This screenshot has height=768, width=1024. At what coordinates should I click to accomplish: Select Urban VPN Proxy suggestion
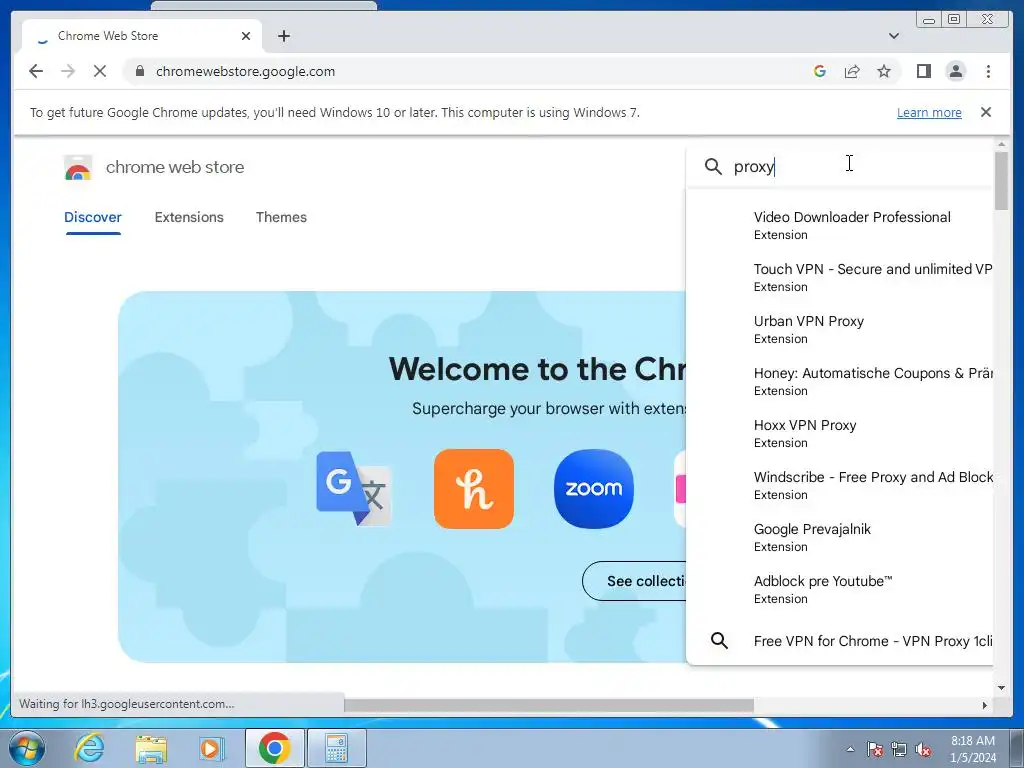pyautogui.click(x=840, y=329)
